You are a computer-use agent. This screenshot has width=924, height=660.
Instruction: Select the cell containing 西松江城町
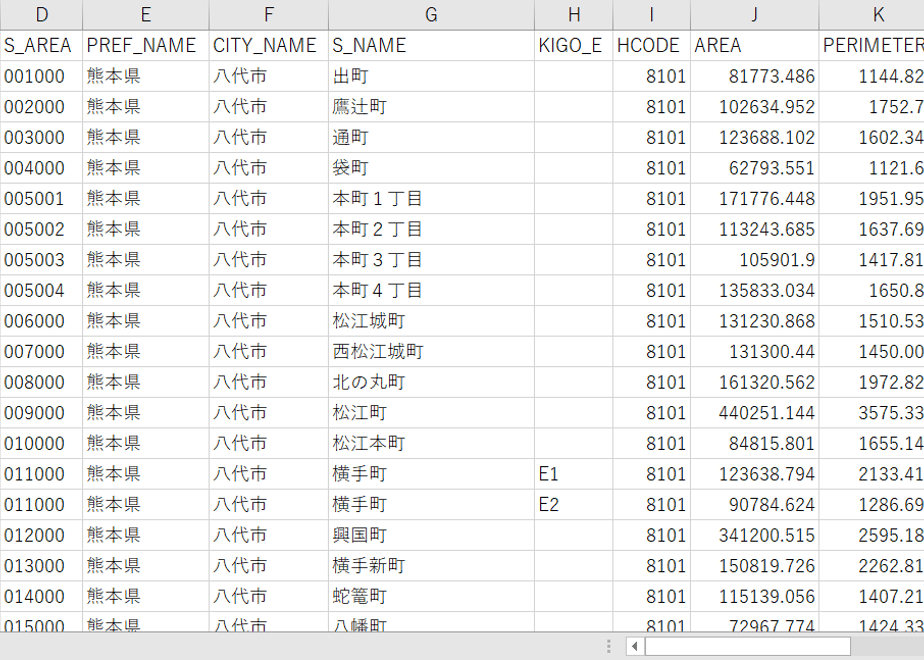[x=431, y=351]
